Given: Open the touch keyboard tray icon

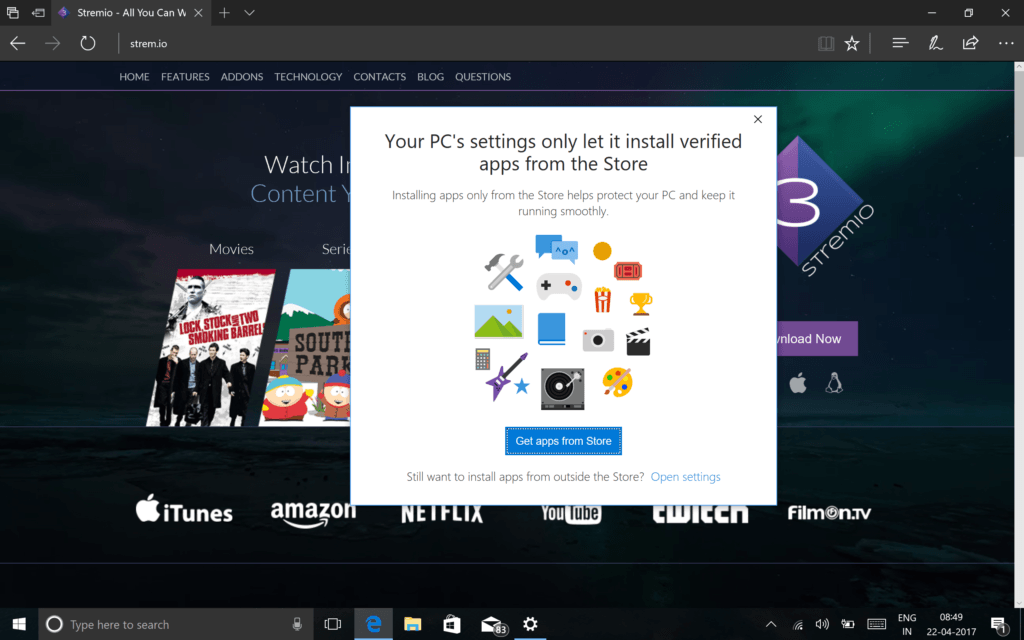Looking at the screenshot, I should click(x=876, y=624).
